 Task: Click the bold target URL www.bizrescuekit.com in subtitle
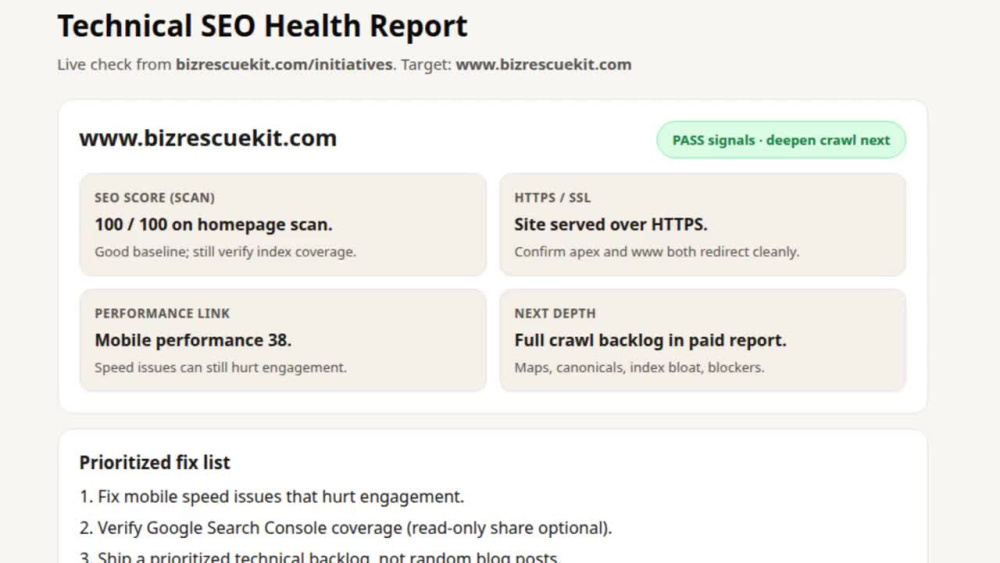tap(543, 65)
